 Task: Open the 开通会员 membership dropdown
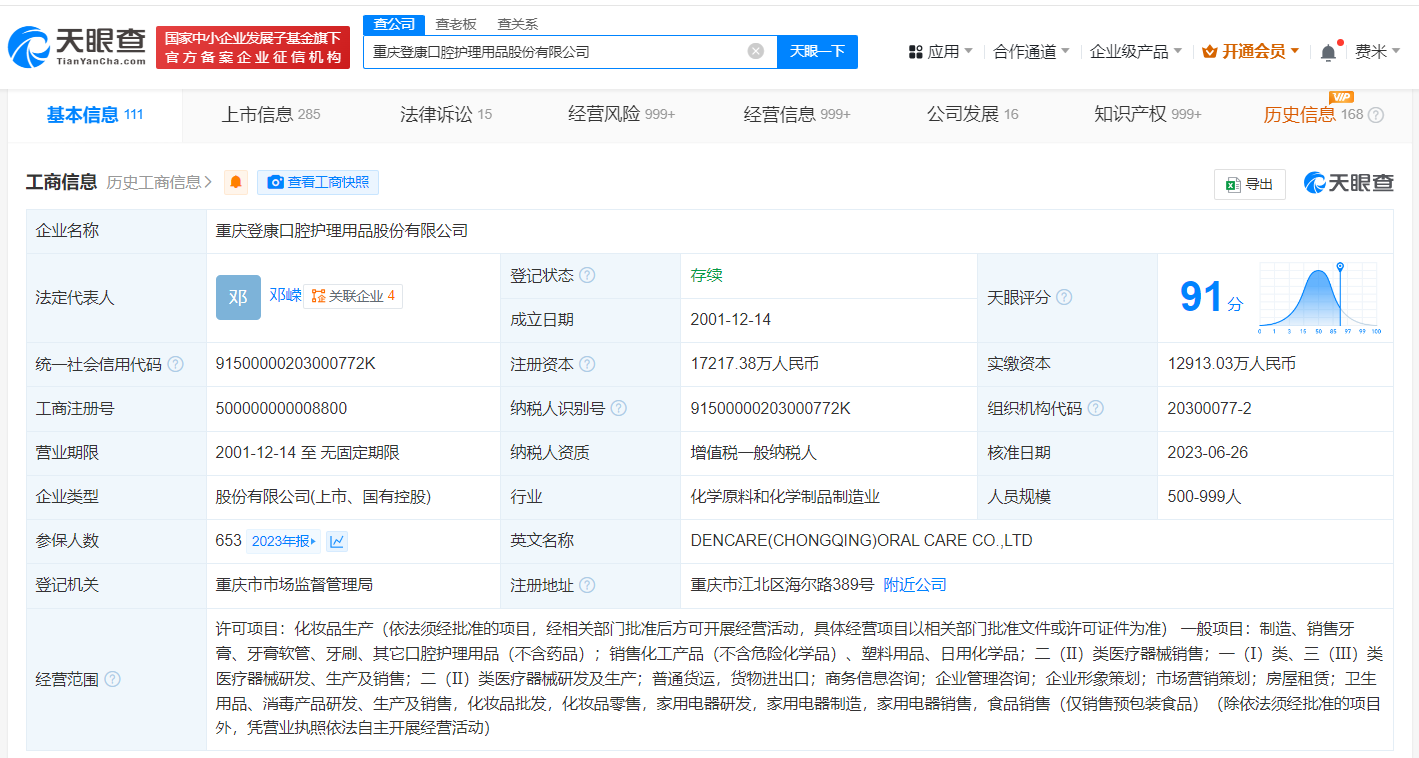click(x=1251, y=51)
